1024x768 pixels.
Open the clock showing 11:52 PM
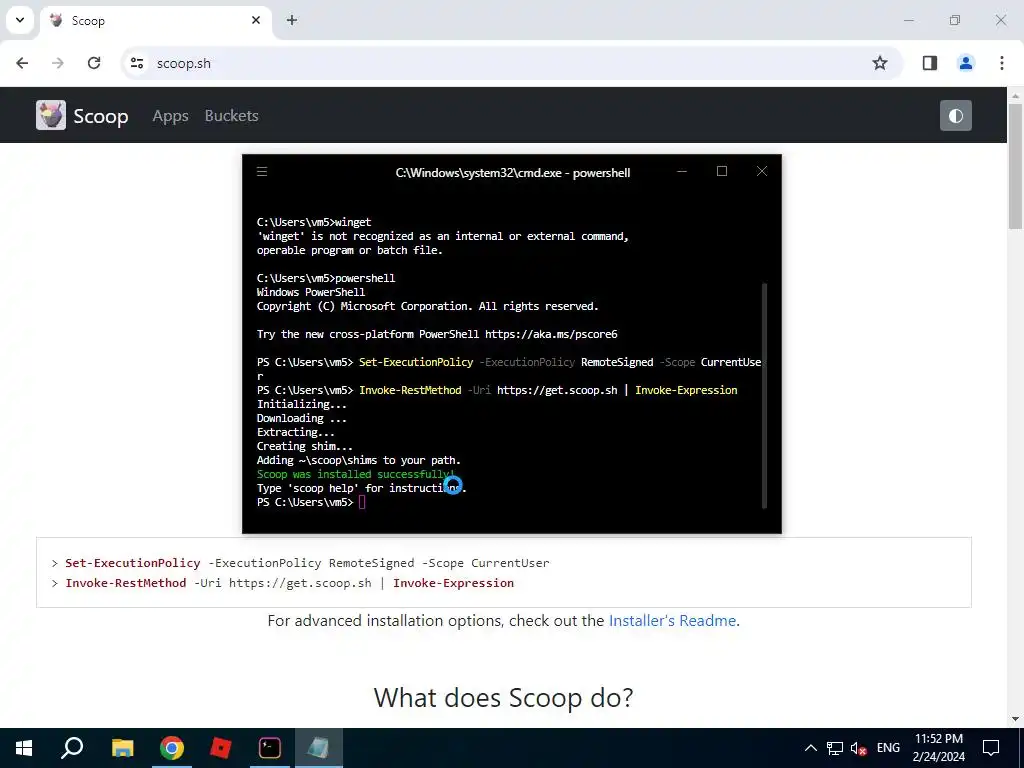(938, 748)
